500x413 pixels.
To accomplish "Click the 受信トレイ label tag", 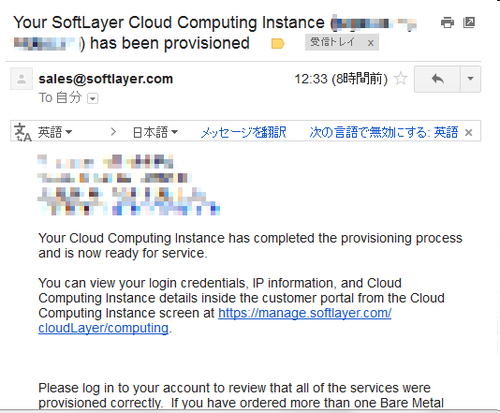I will pyautogui.click(x=332, y=42).
